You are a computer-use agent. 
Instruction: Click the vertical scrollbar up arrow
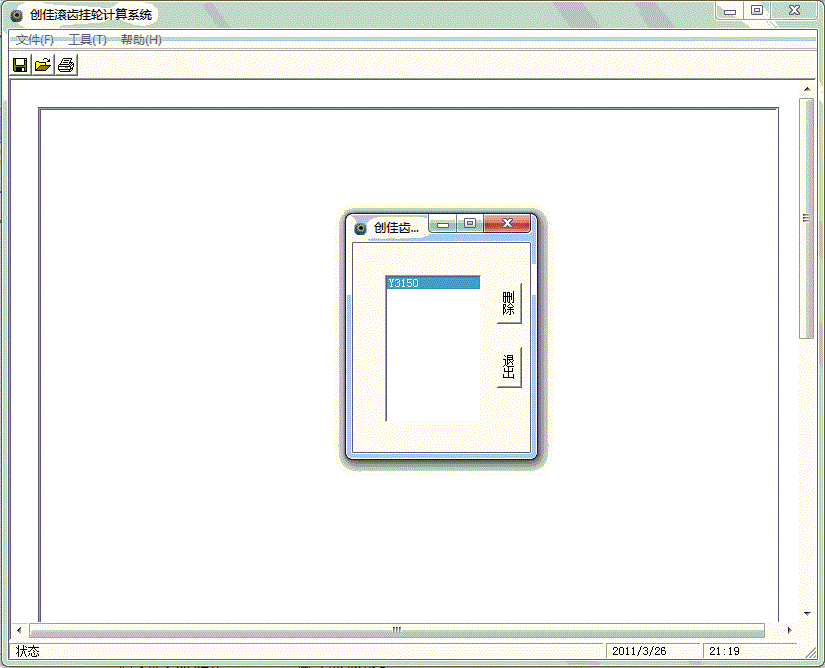click(807, 90)
